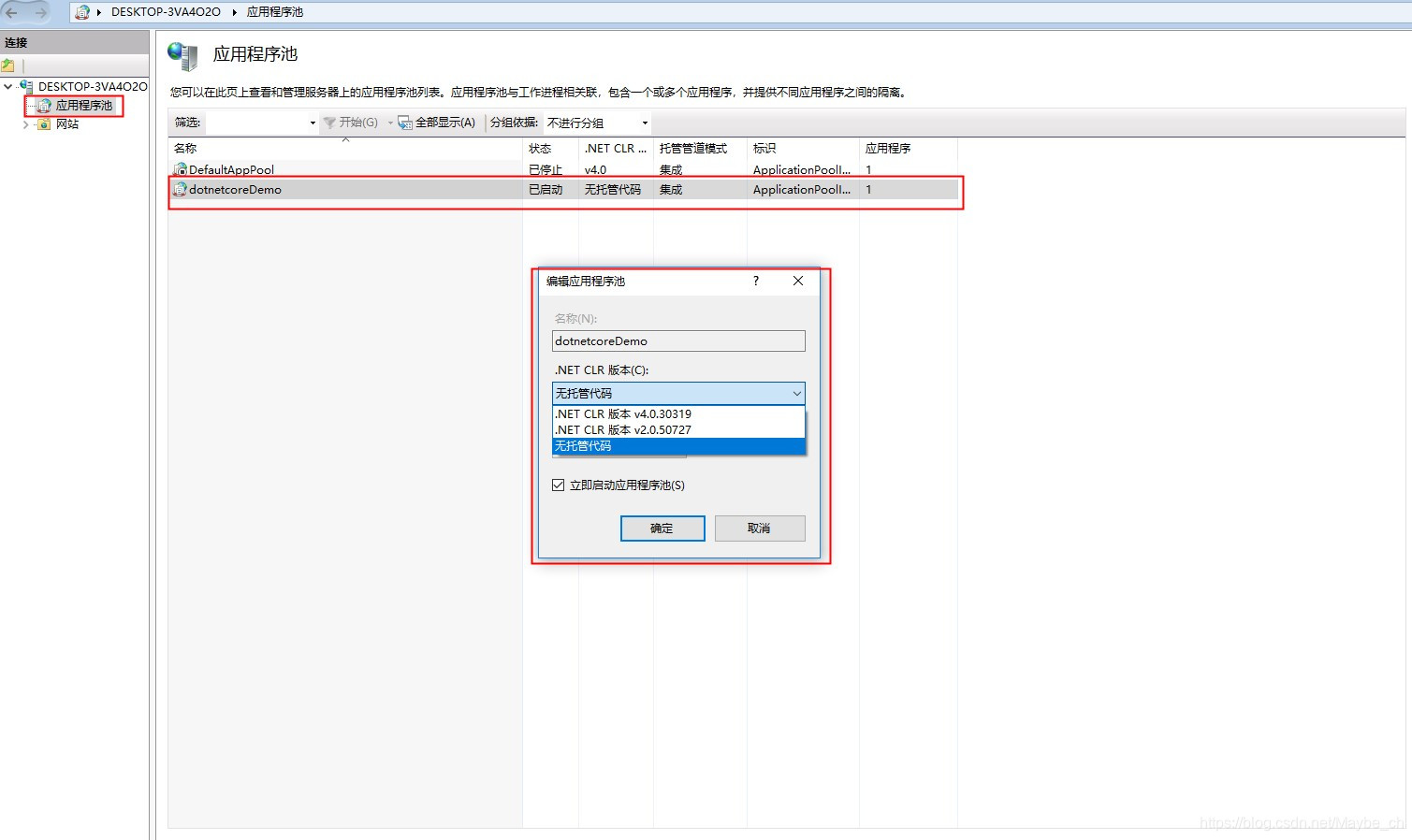Sort by the 应用程序 column header
The height and width of the screenshot is (840, 1412).
[908, 148]
